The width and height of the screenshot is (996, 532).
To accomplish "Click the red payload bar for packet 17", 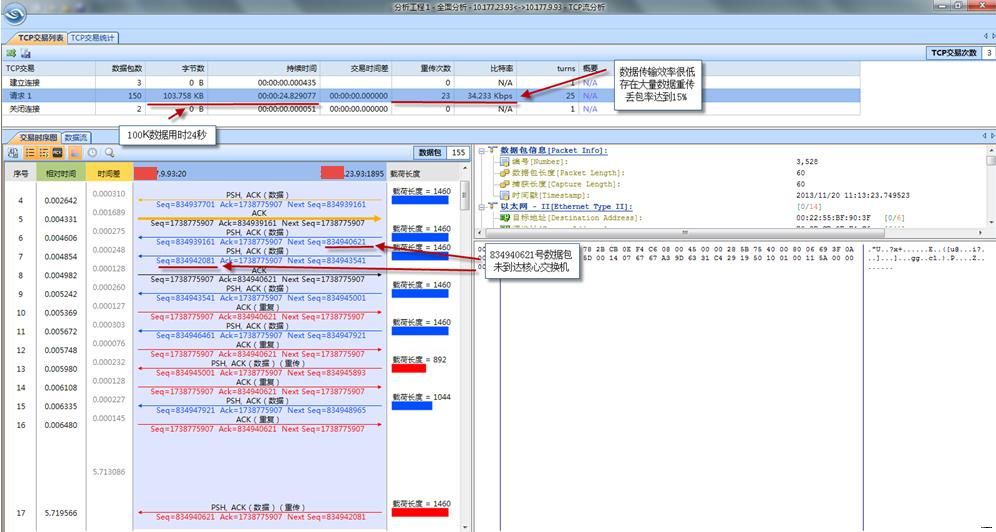I will click(x=419, y=513).
